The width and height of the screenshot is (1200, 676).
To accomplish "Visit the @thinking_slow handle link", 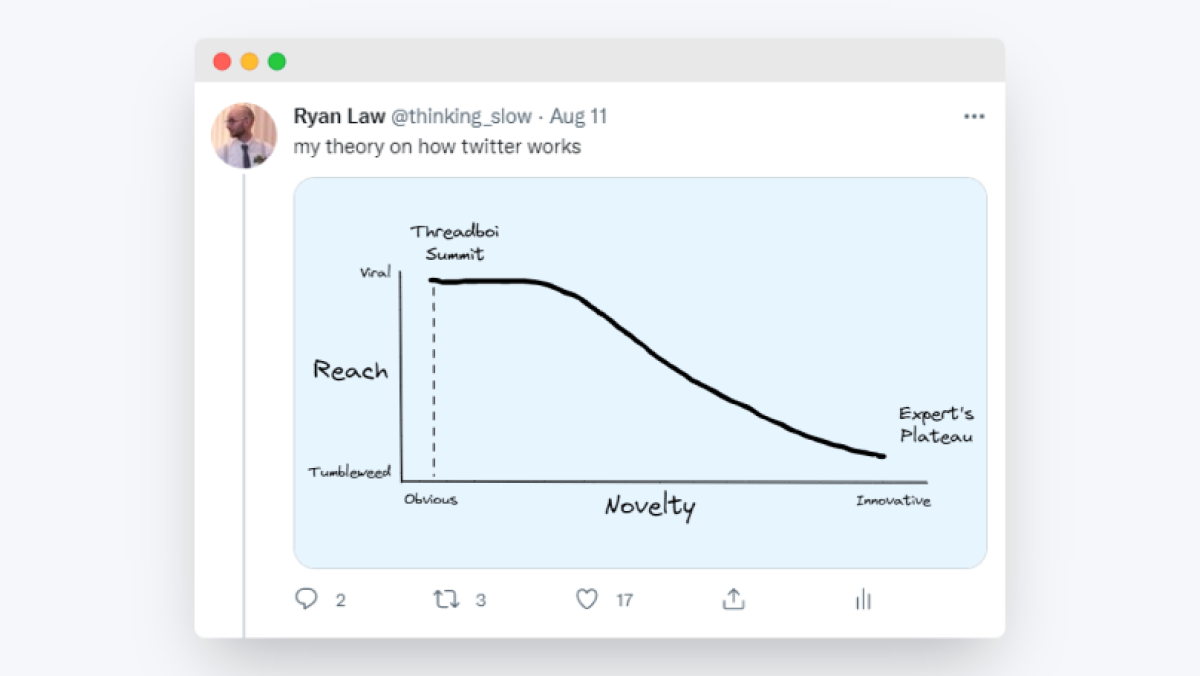I will pos(461,117).
